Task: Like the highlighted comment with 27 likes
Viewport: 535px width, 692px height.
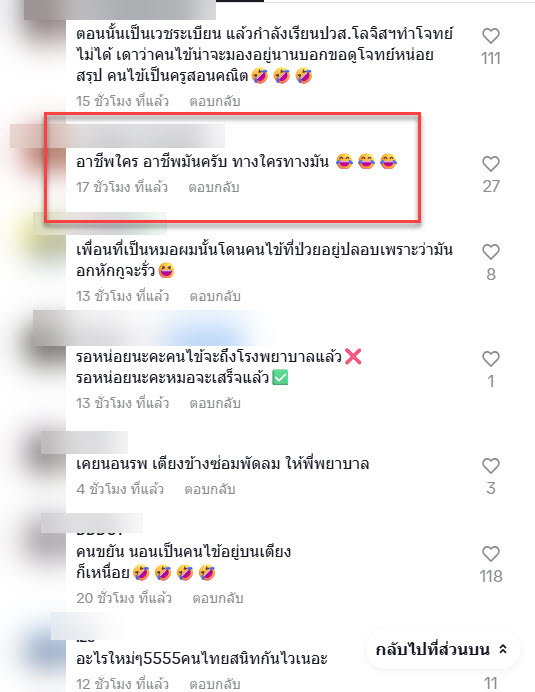Action: tap(490, 164)
